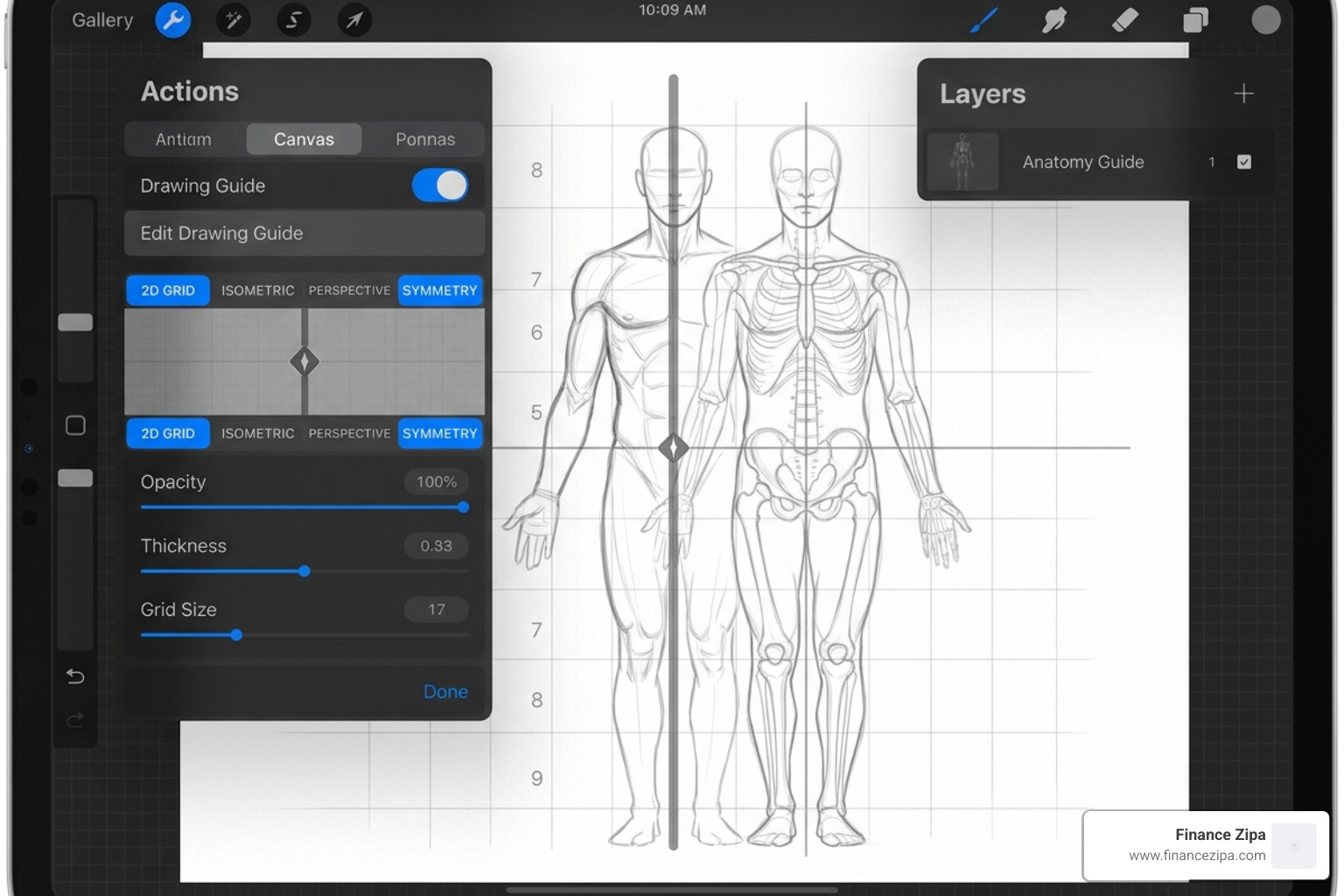Viewport: 1344px width, 896px height.
Task: Open the Adjustments magic wand menu
Action: pyautogui.click(x=233, y=19)
